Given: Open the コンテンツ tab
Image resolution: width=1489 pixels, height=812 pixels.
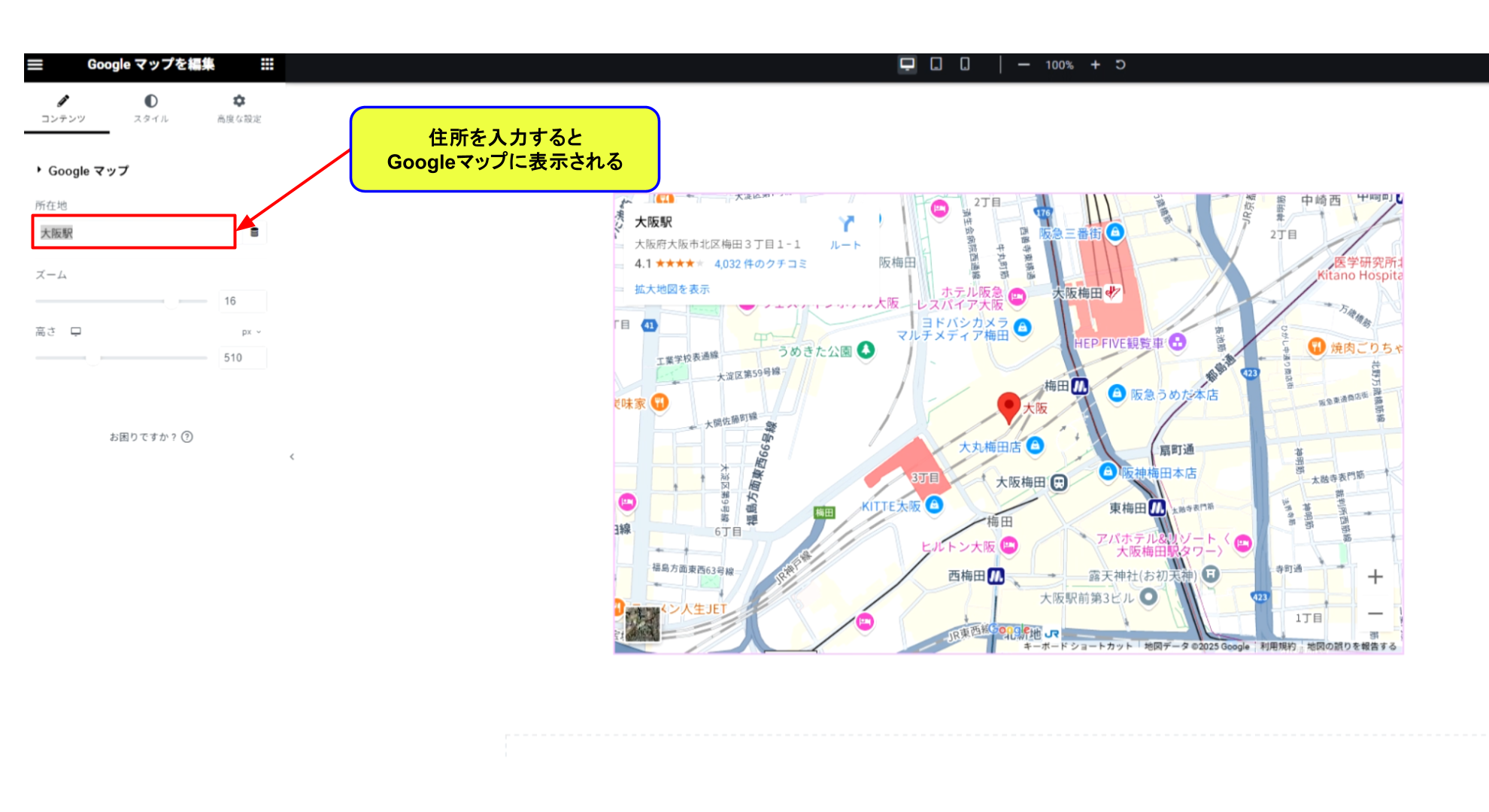Looking at the screenshot, I should pyautogui.click(x=64, y=109).
